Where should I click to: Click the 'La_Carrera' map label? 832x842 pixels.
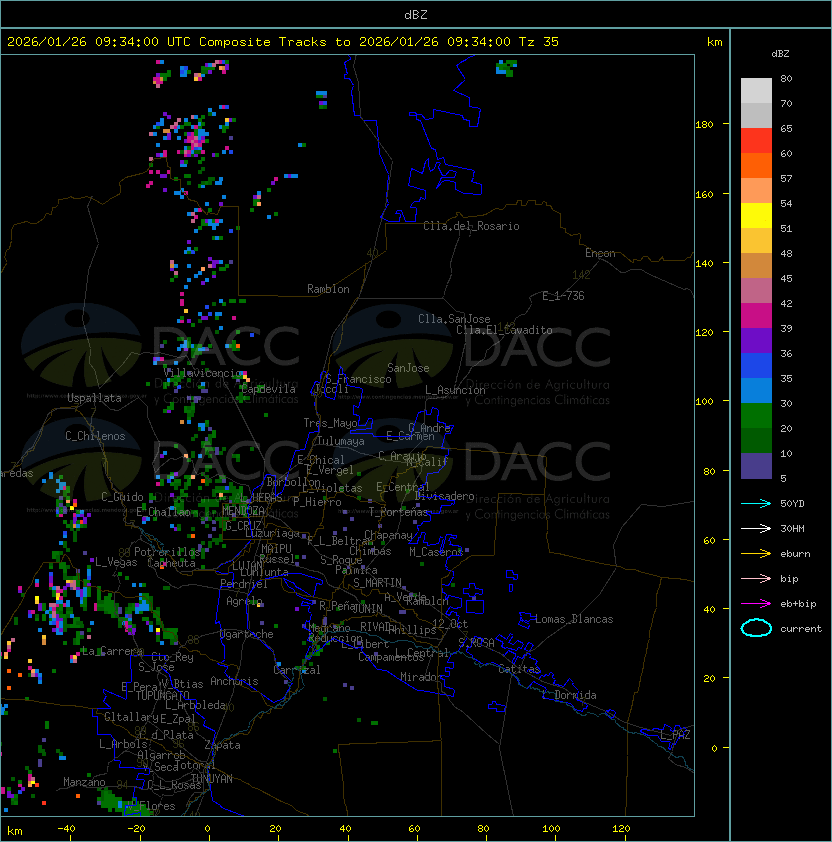112,651
